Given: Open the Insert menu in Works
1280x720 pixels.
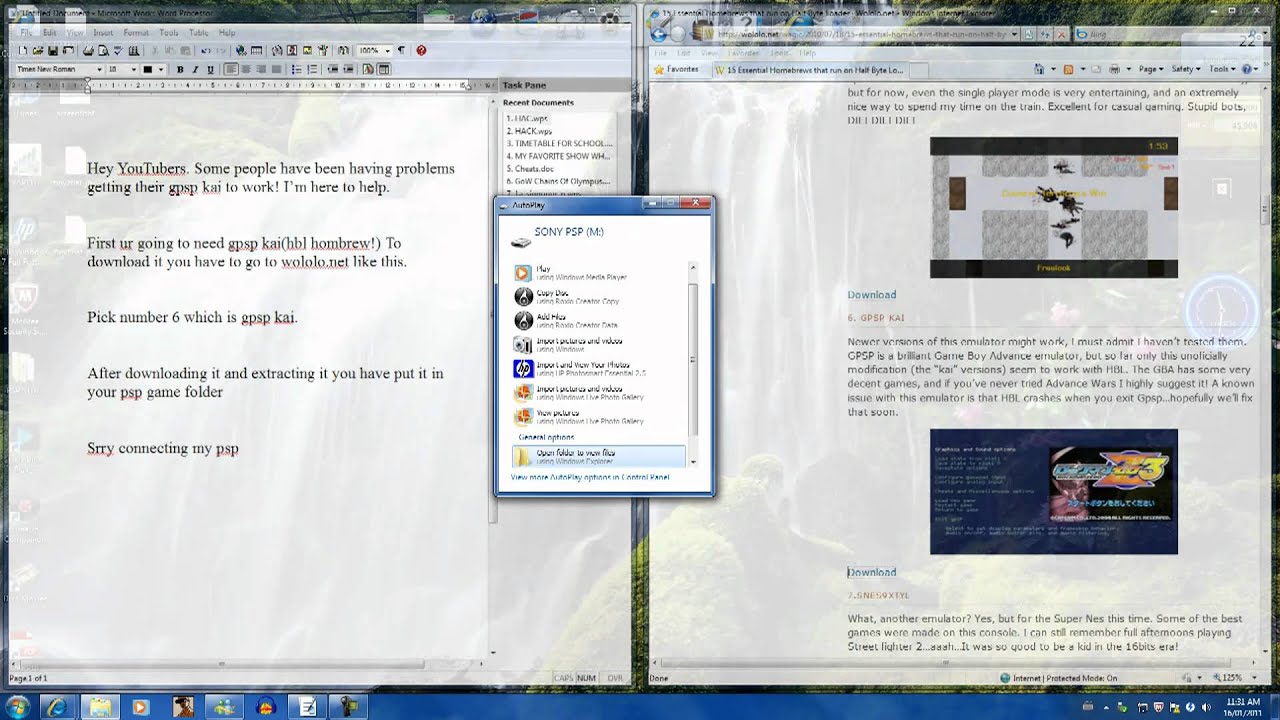Looking at the screenshot, I should 103,33.
